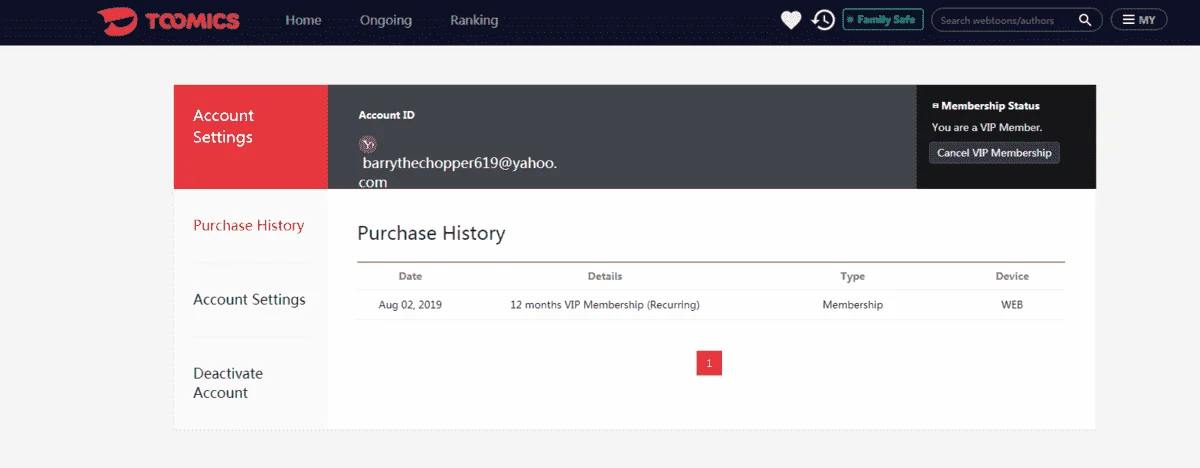The width and height of the screenshot is (1200, 468).
Task: Open Deactivate Account sidebar tab
Action: tap(228, 383)
